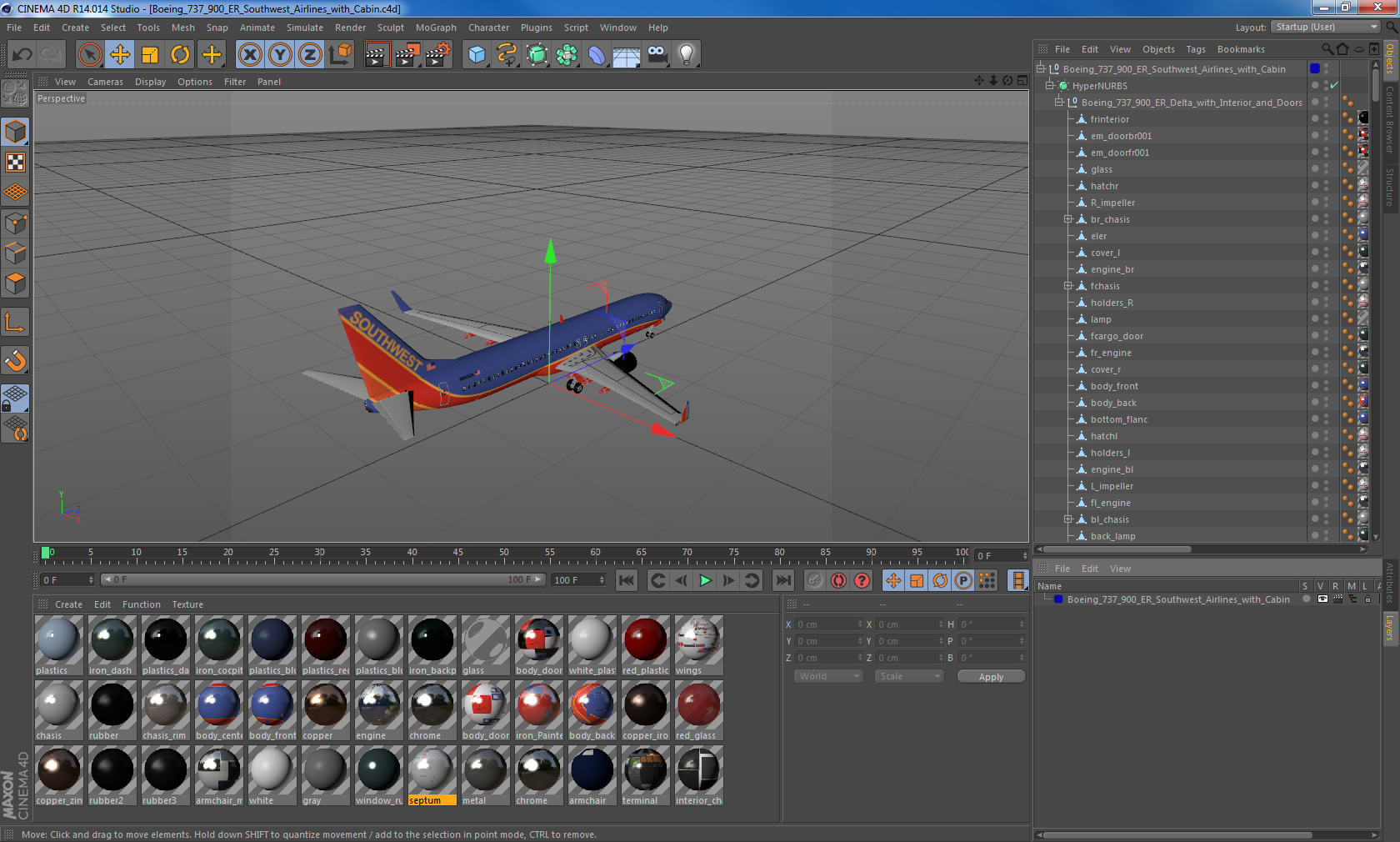Render active view clapperboard icon
Viewport: 1400px width, 842px height.
(377, 55)
